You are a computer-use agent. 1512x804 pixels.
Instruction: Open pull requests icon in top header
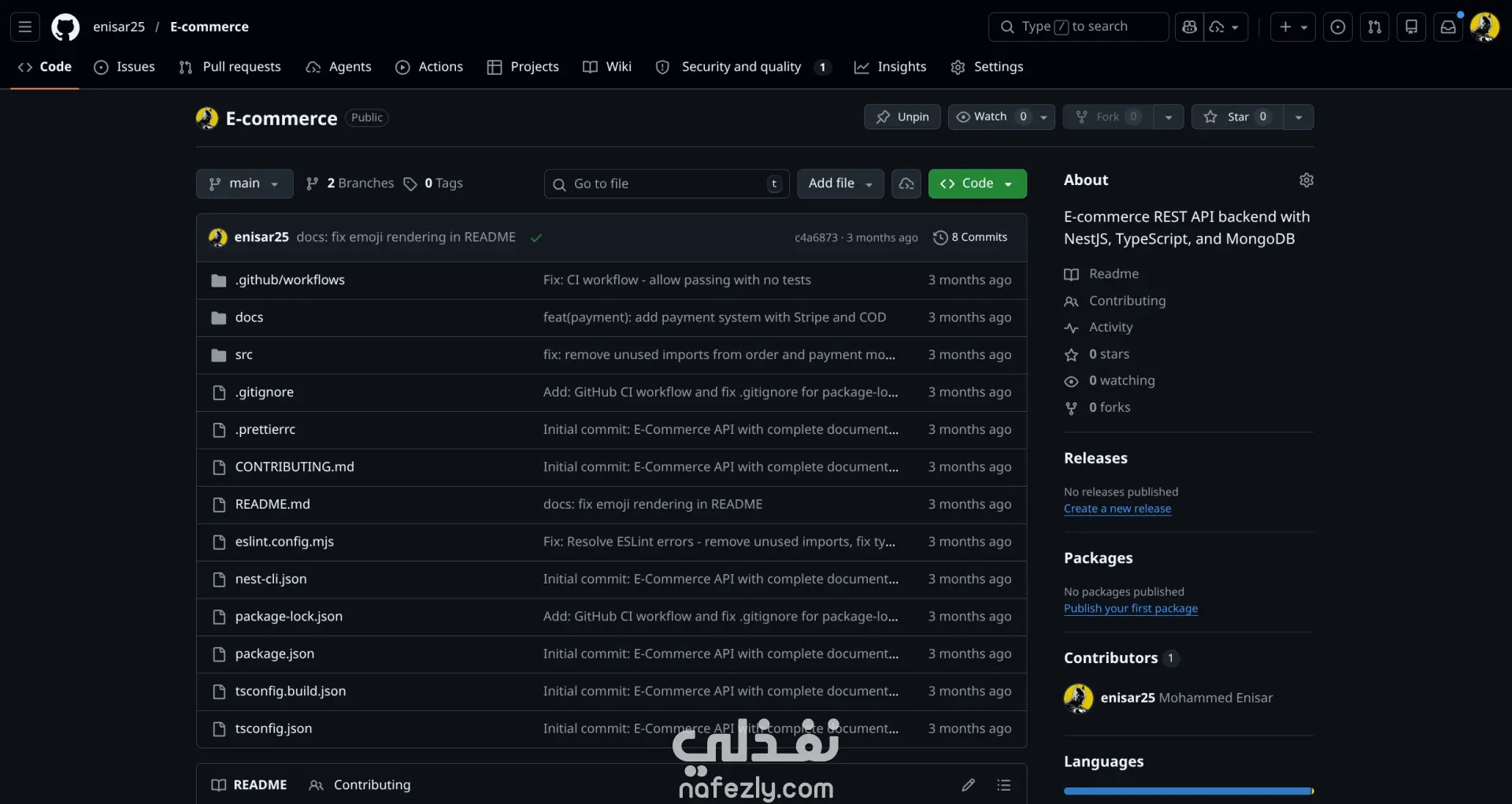coord(1374,27)
